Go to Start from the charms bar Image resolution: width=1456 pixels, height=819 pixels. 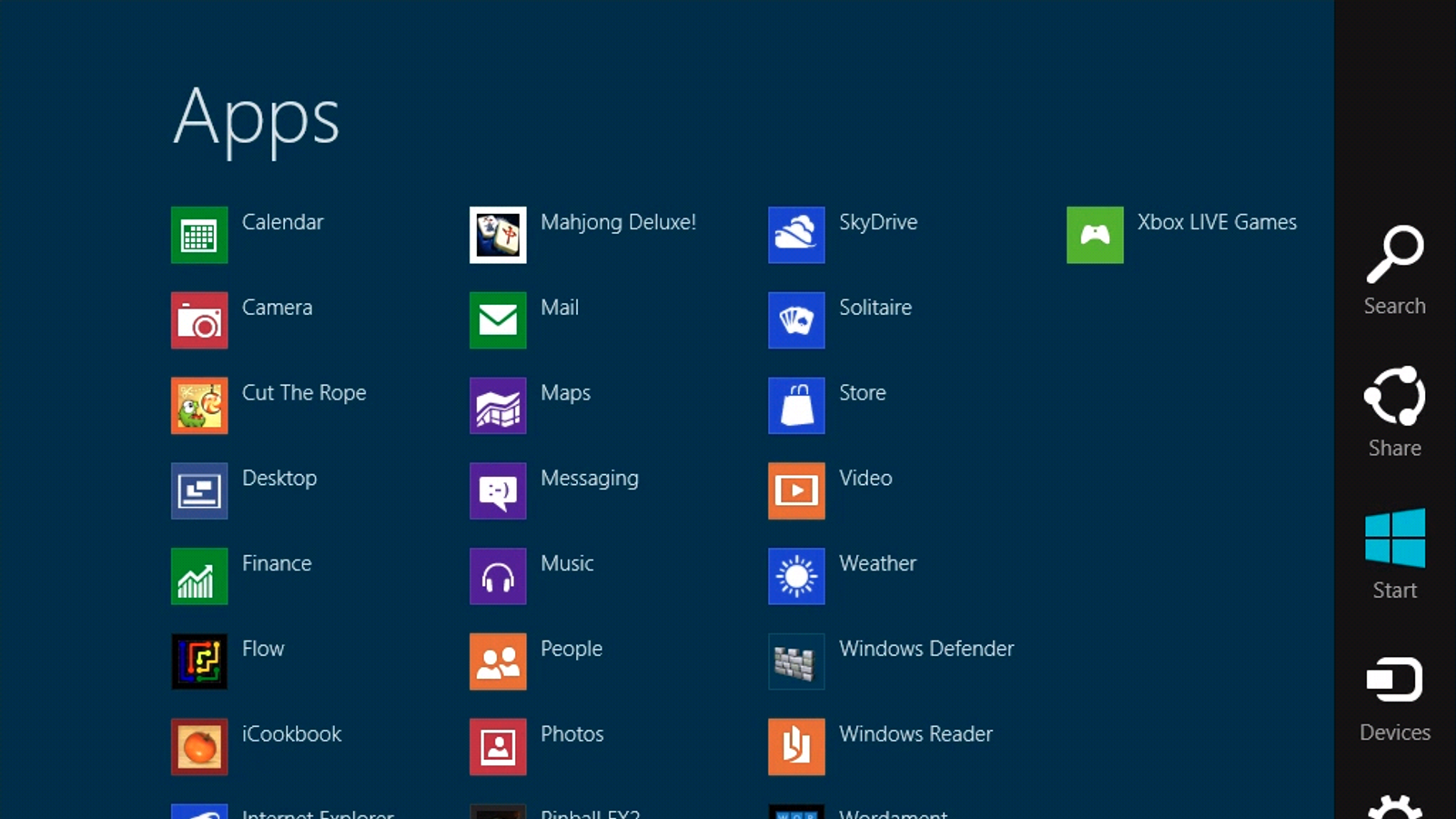click(x=1395, y=554)
